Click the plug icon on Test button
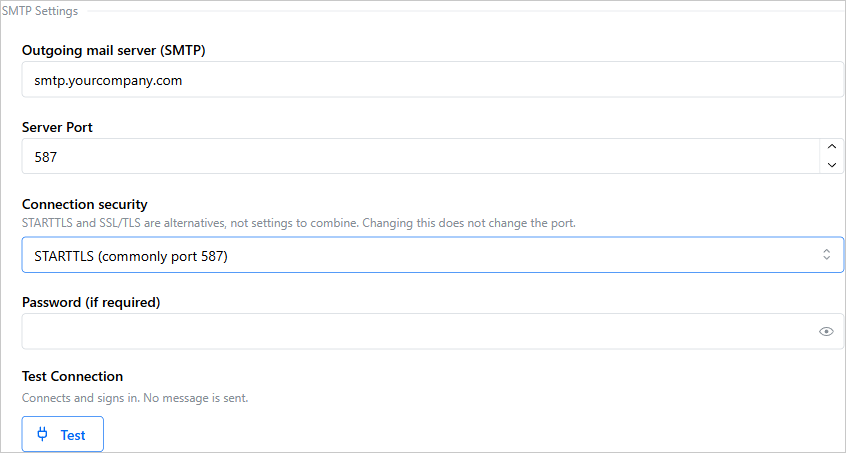Image resolution: width=846 pixels, height=453 pixels. [43, 434]
